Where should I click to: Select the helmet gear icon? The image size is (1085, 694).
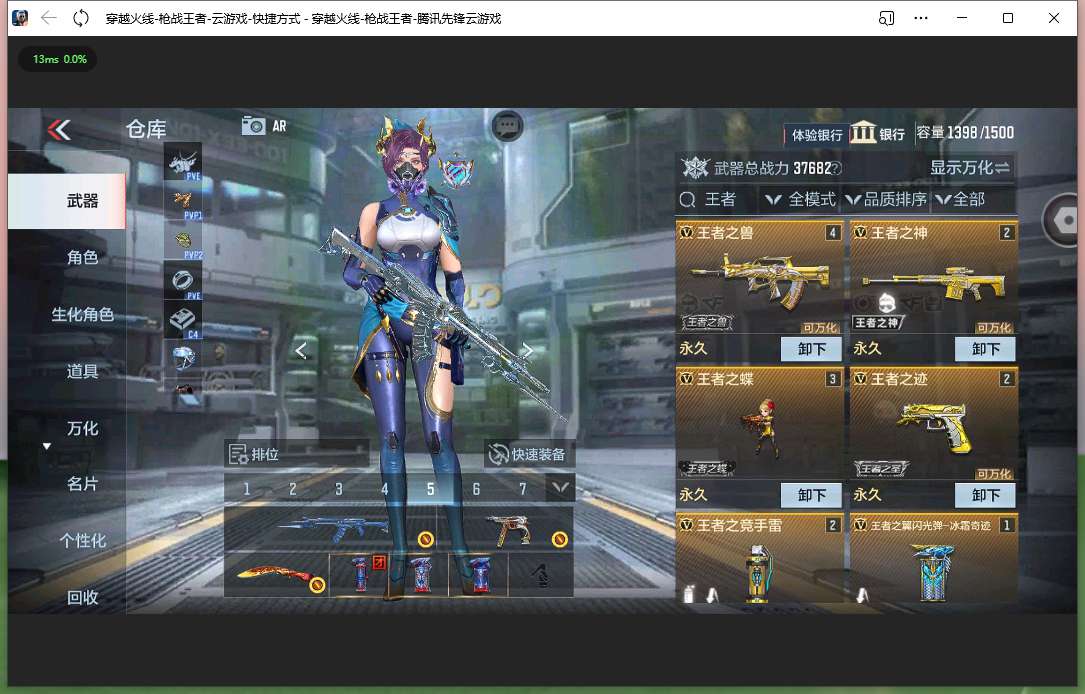pyautogui.click(x=183, y=358)
